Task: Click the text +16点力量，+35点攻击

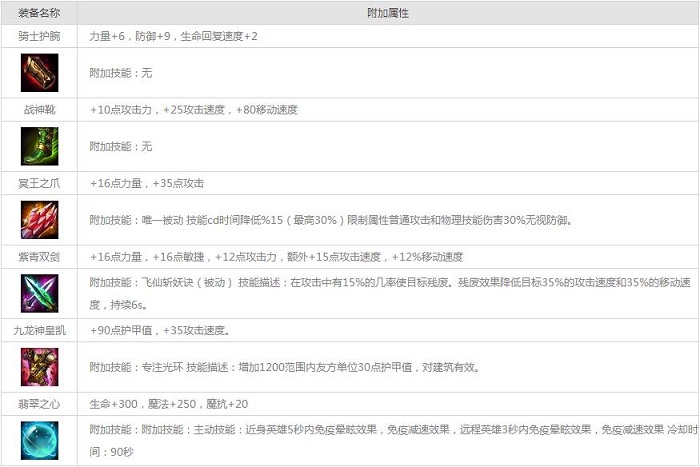Action: click(x=147, y=183)
